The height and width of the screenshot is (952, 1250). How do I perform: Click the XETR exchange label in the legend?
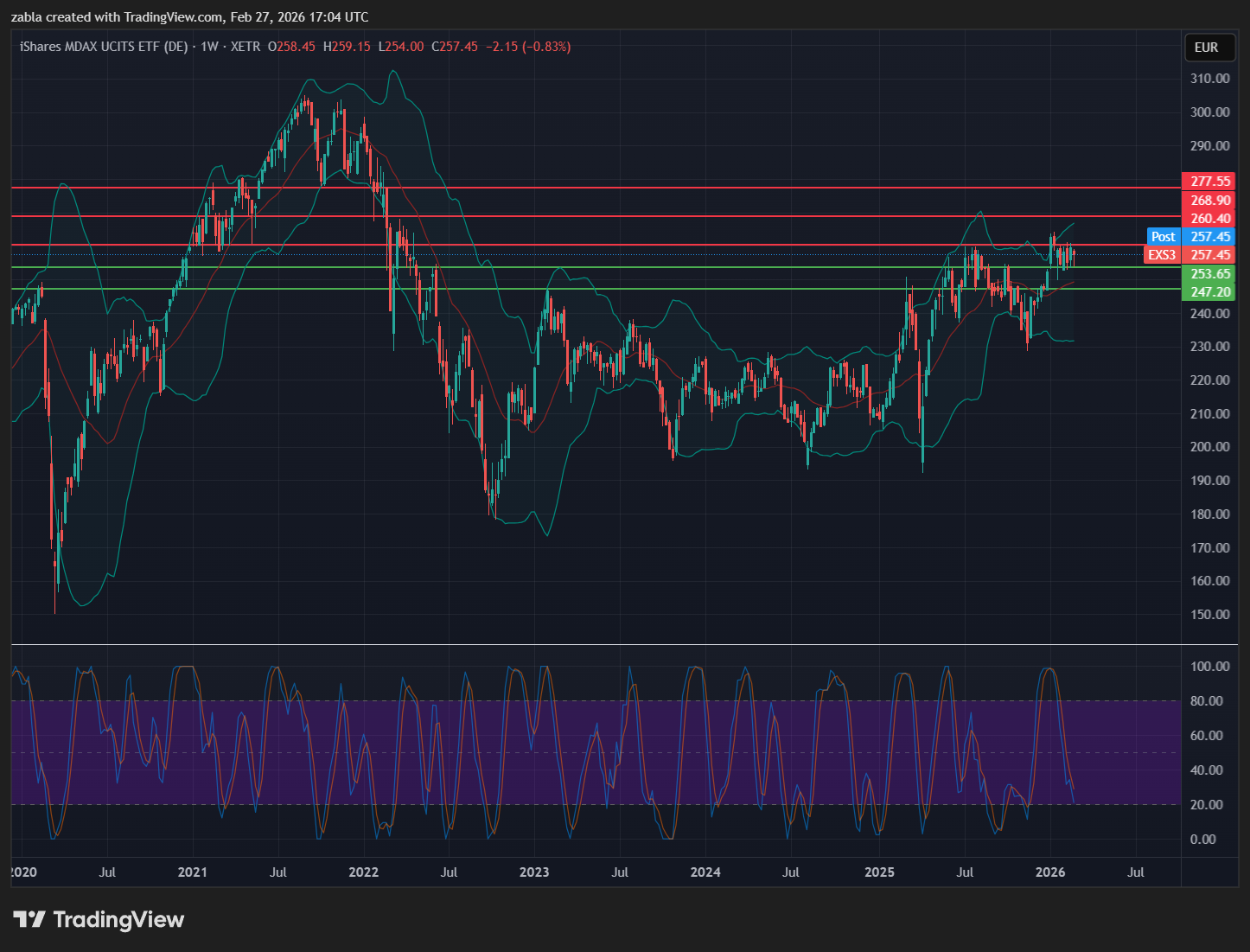click(246, 47)
